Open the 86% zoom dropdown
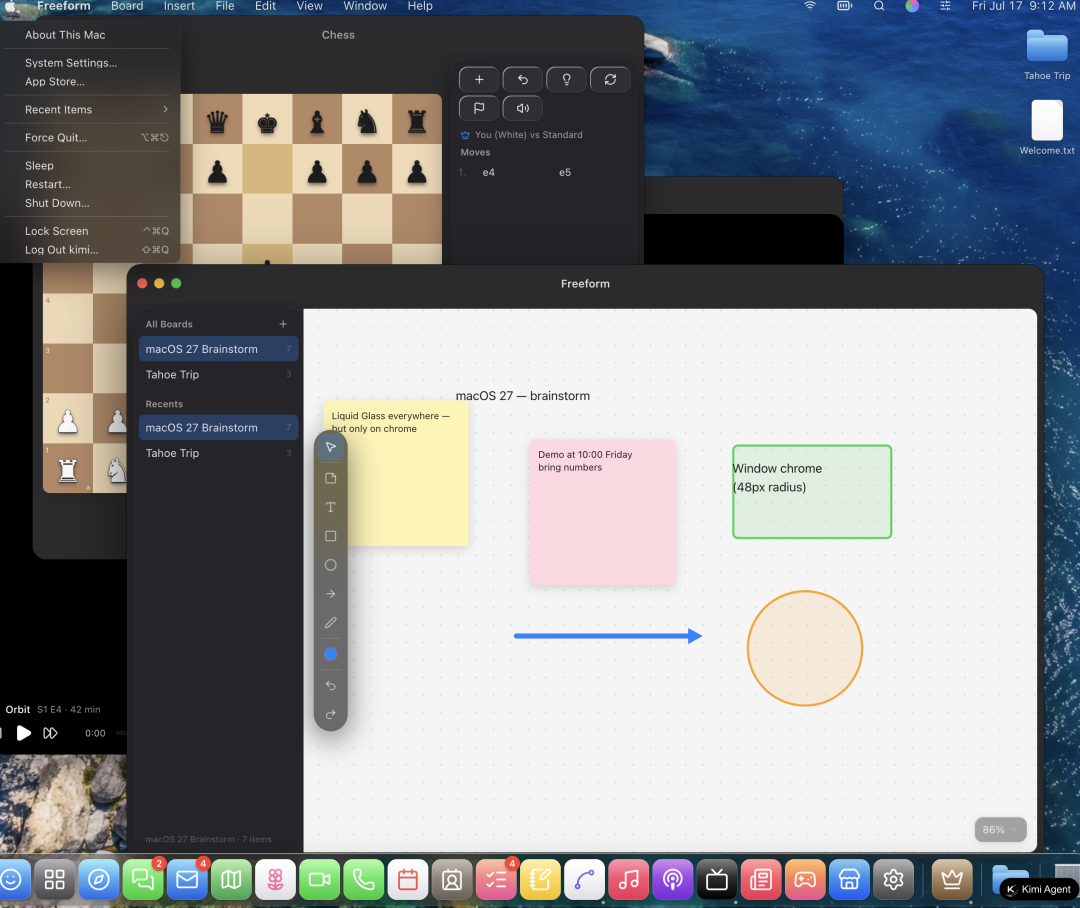Viewport: 1080px width, 908px height. [1000, 829]
